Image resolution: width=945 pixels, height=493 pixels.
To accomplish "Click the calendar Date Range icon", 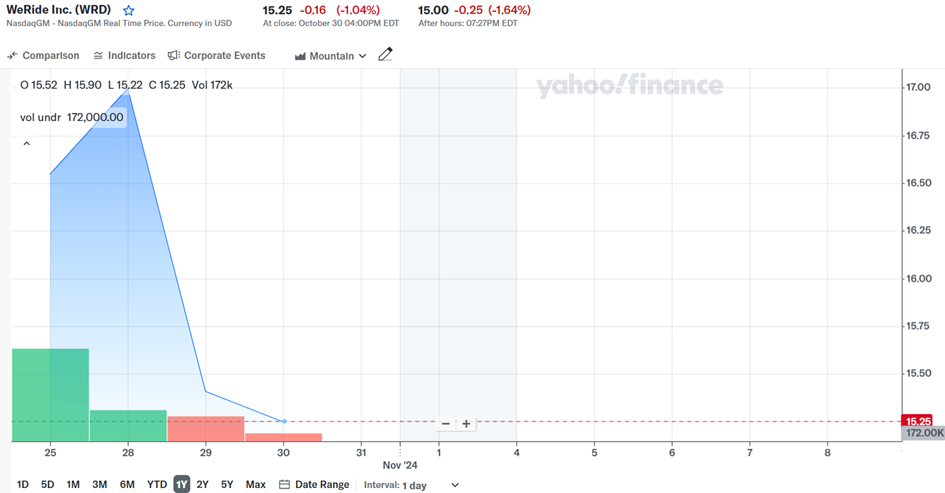I will pyautogui.click(x=284, y=485).
